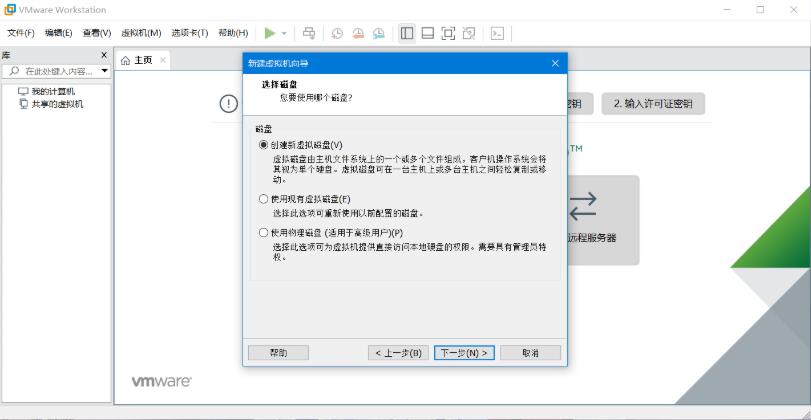This screenshot has width=811, height=420.
Task: Open the 选项卡(T) menu
Action: 190,33
